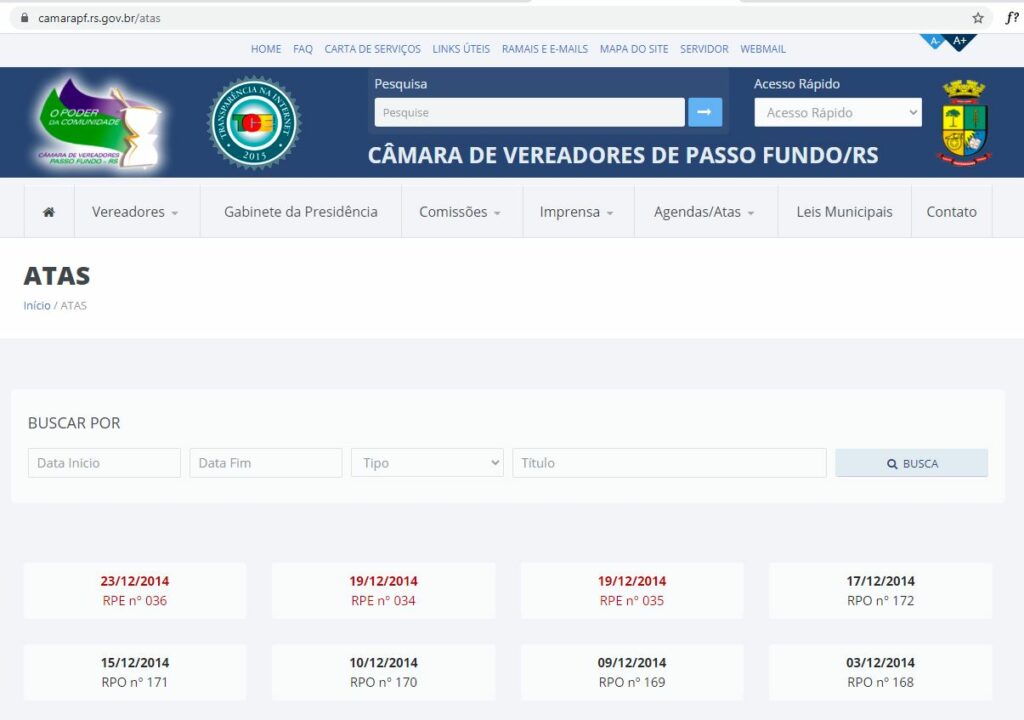Screen dimensions: 1024x720
Task: Click the Data Inicio field
Action: click(104, 463)
